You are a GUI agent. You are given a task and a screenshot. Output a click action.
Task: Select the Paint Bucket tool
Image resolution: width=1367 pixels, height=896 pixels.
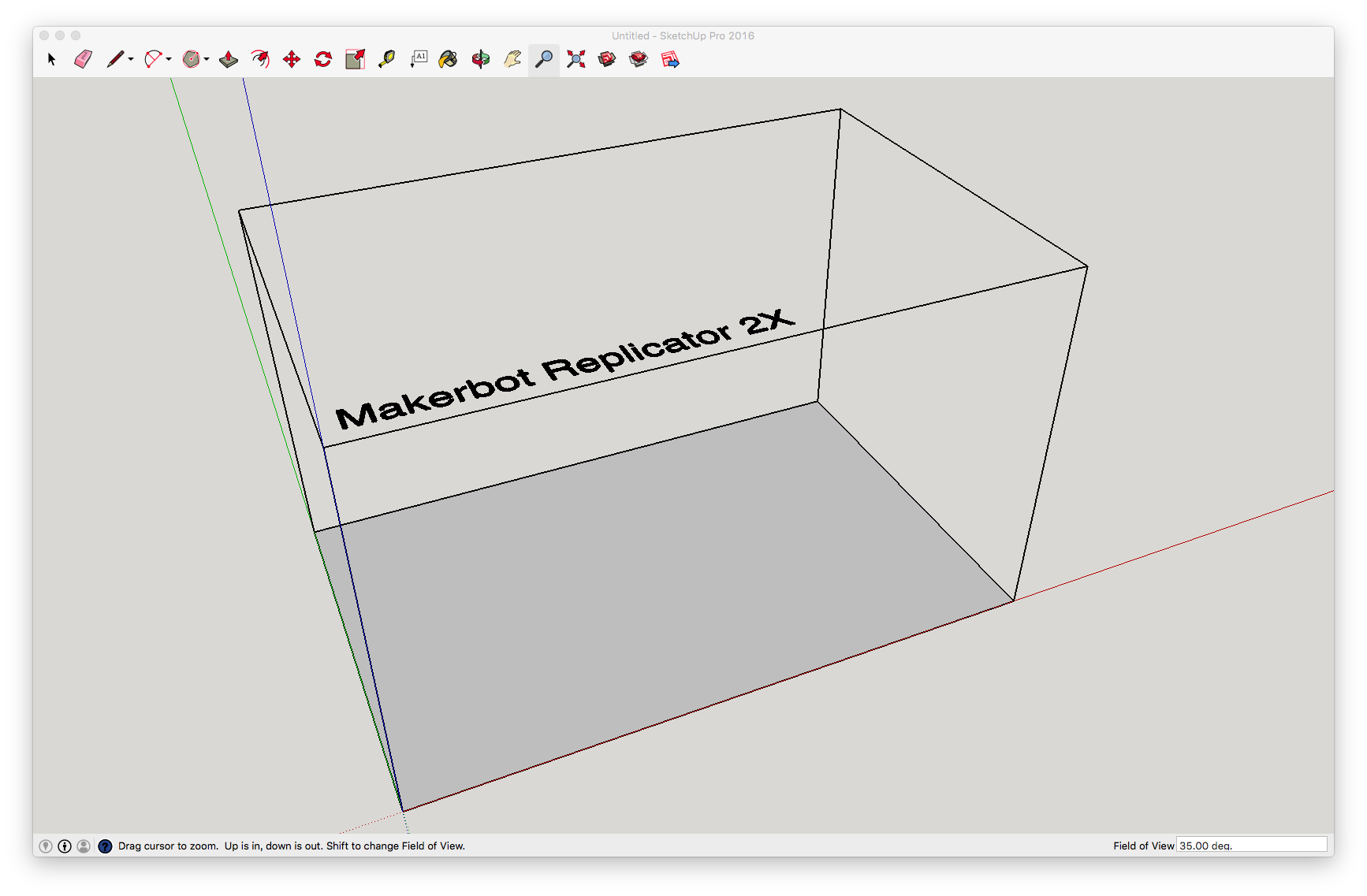pos(449,59)
